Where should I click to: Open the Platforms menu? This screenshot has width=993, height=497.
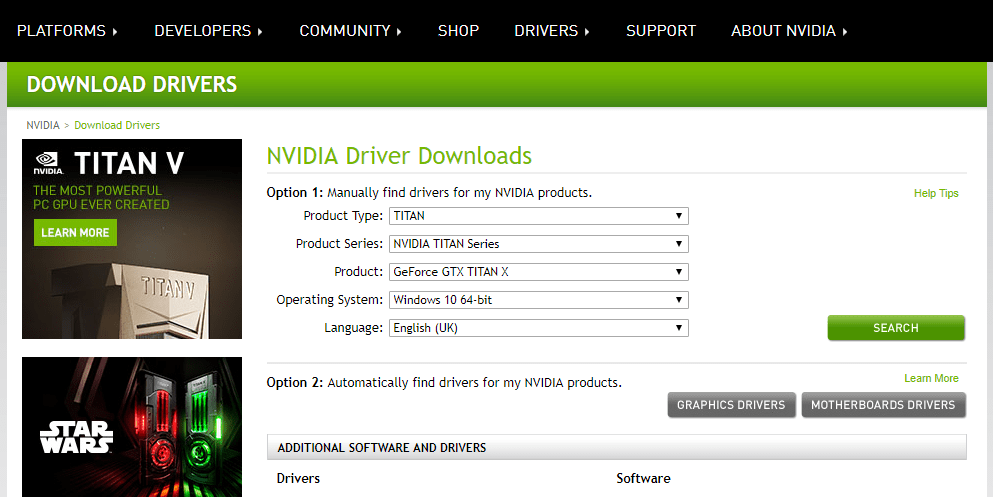click(67, 31)
